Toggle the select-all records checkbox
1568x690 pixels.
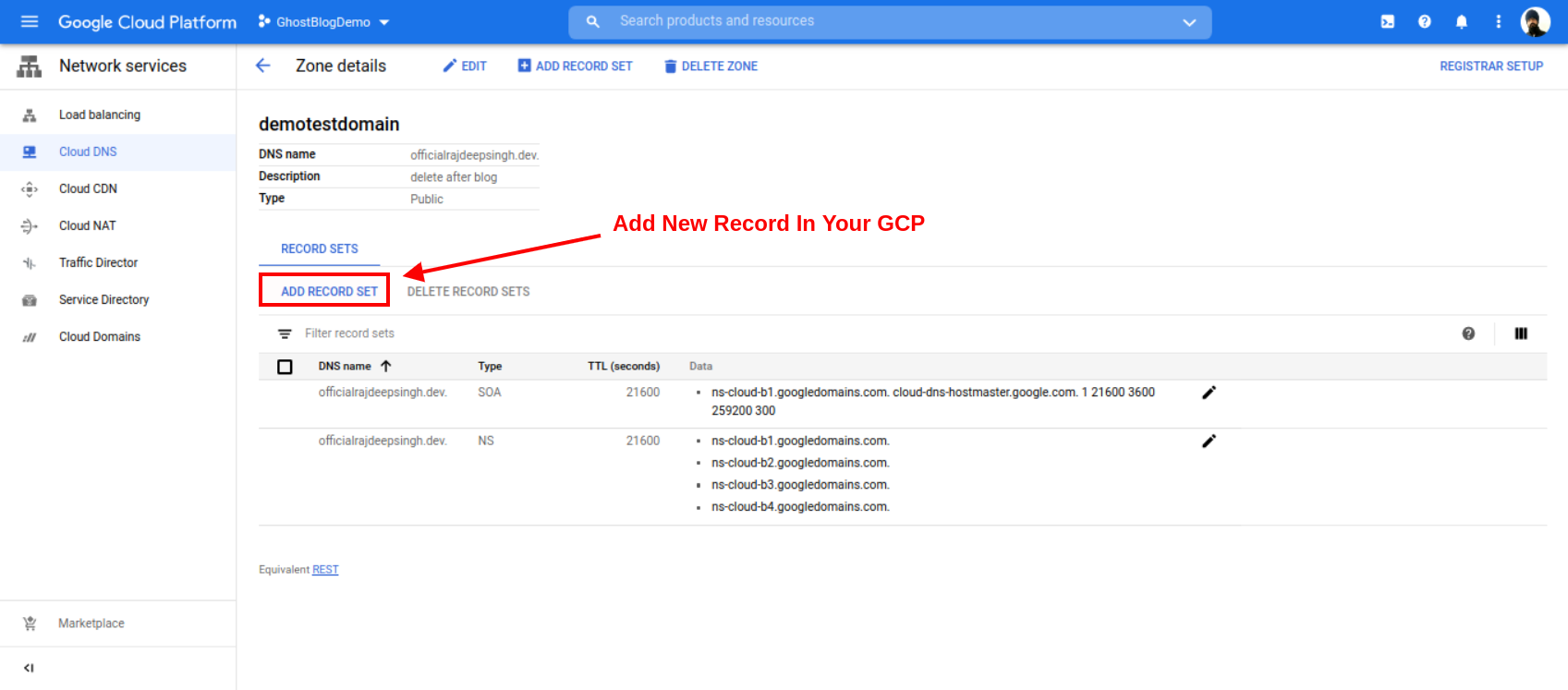[x=285, y=367]
